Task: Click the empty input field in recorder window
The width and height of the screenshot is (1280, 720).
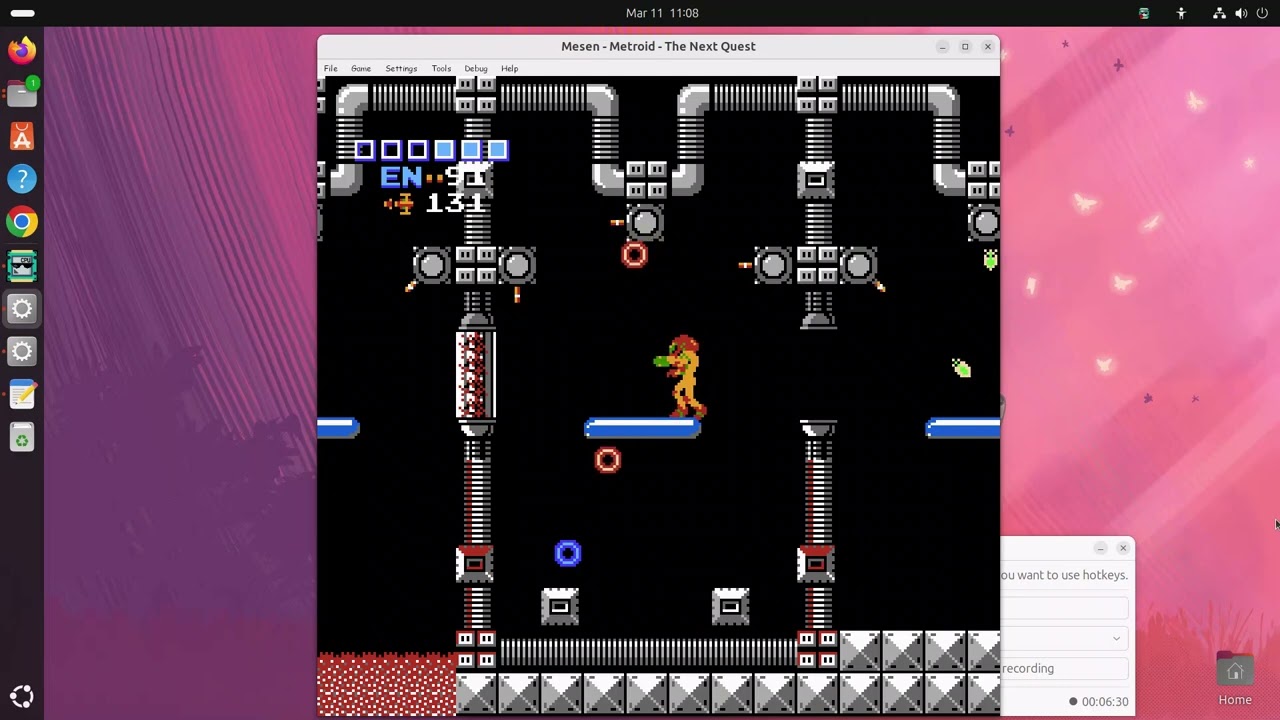Action: click(x=1065, y=608)
